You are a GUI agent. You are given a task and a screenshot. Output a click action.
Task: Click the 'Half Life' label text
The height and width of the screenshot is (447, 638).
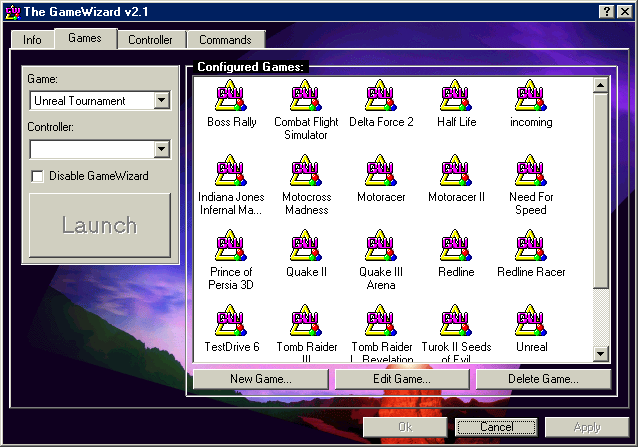457,122
